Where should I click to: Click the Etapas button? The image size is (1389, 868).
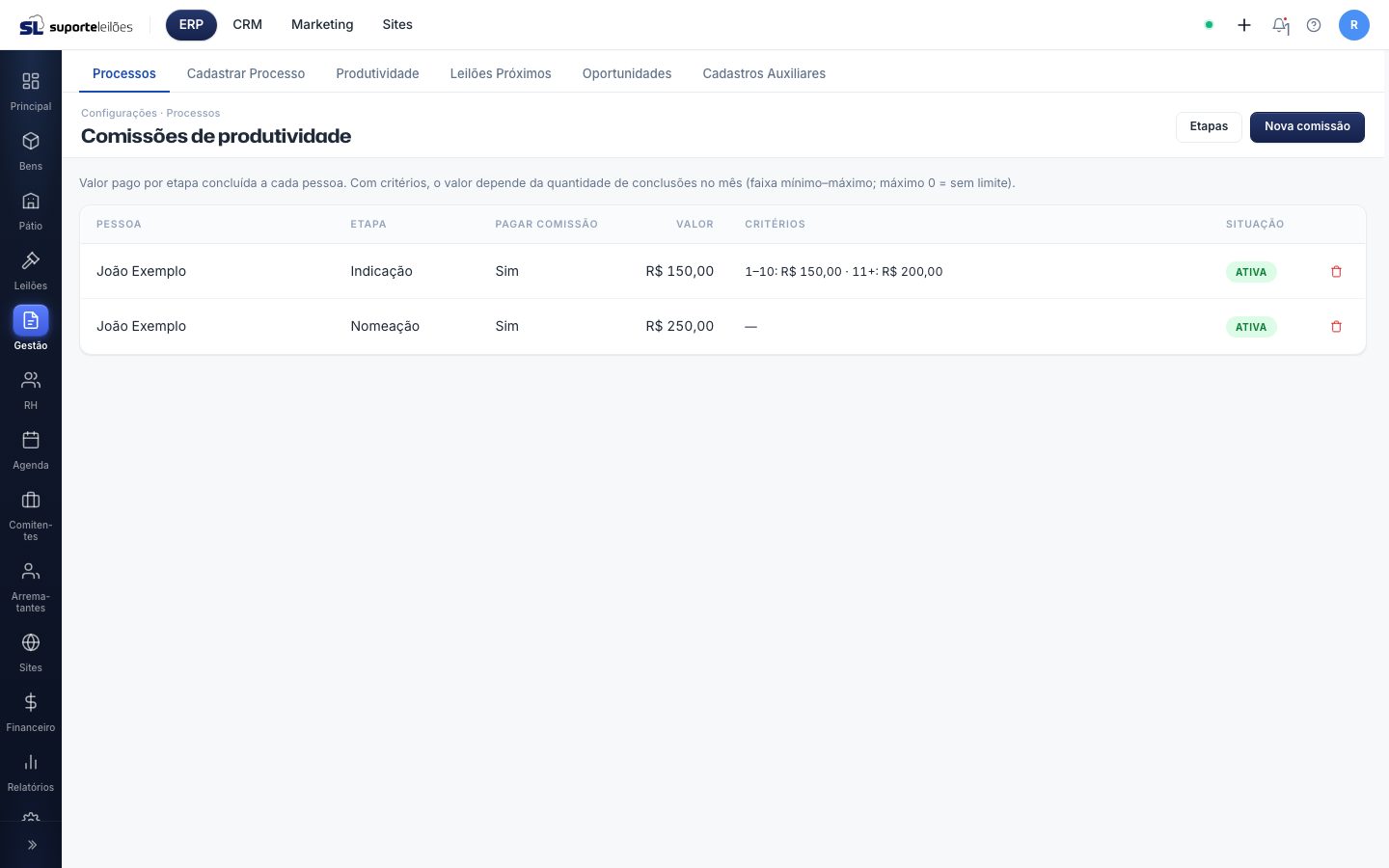point(1209,126)
